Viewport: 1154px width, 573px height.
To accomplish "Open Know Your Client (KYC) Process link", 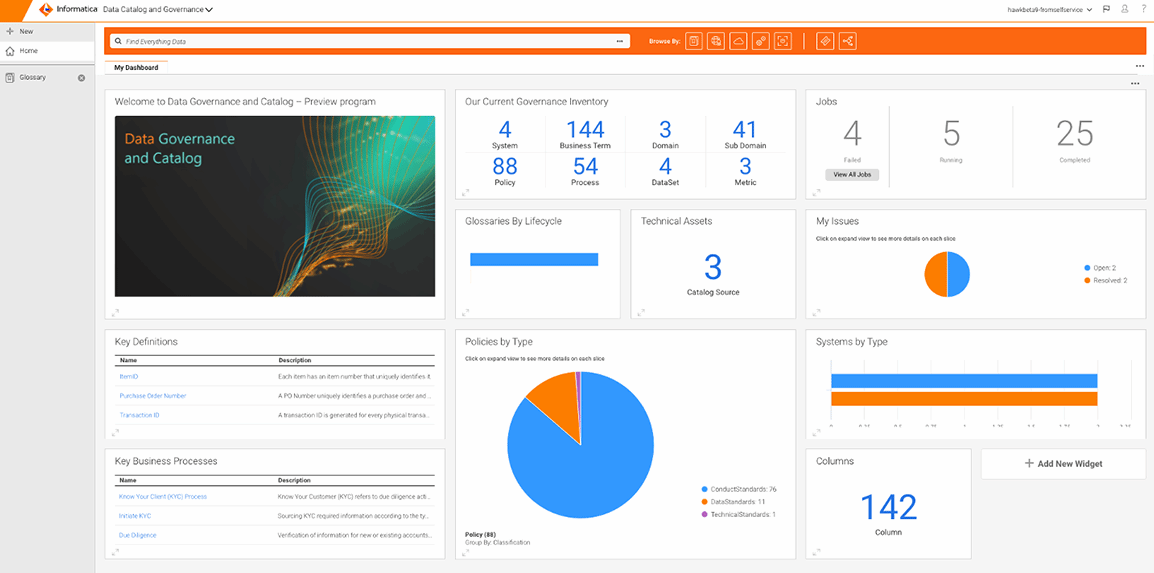I will (x=163, y=497).
